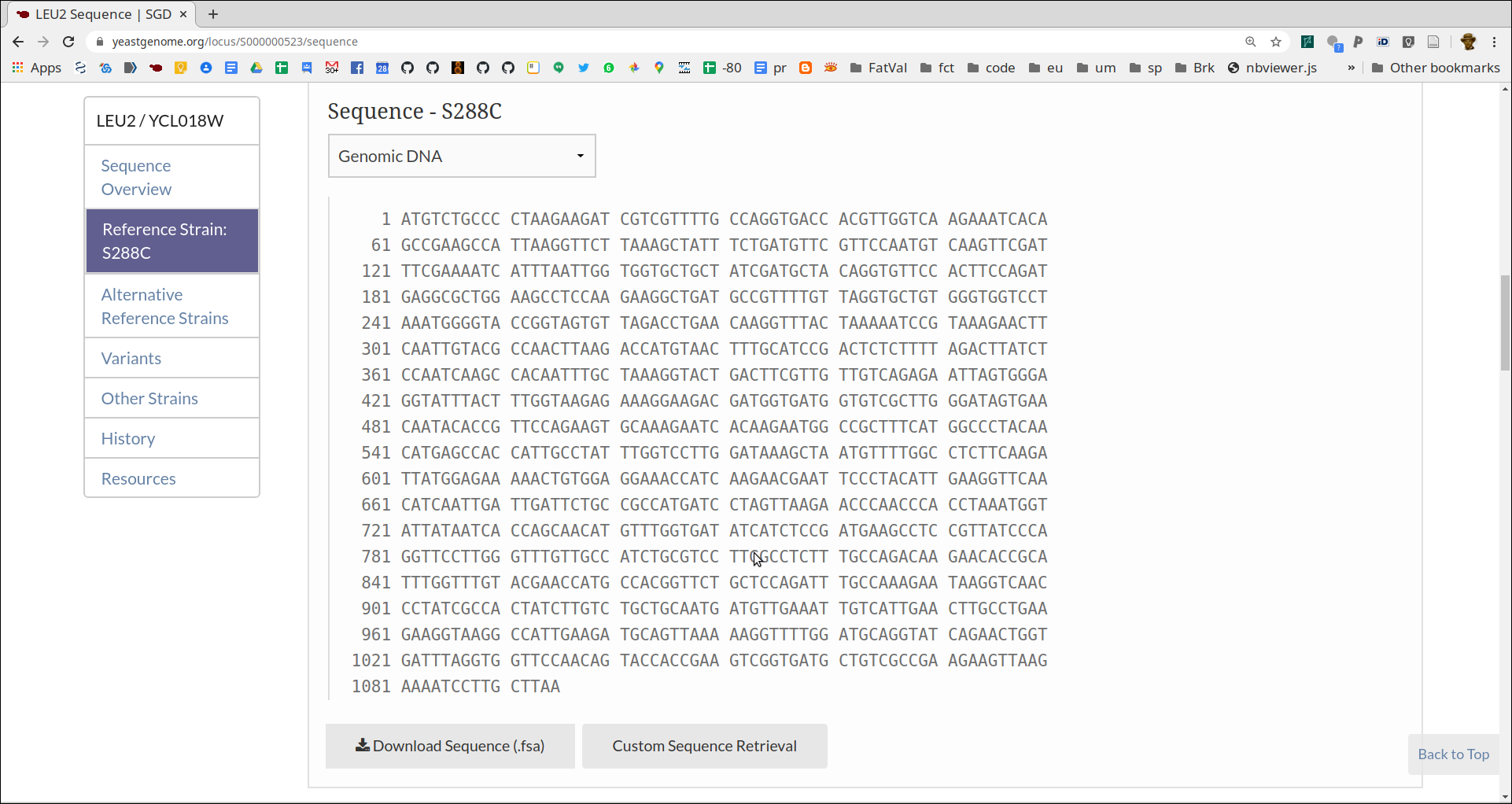Open the nbviewer.js bookmark
1512x804 pixels.
click(x=1272, y=68)
